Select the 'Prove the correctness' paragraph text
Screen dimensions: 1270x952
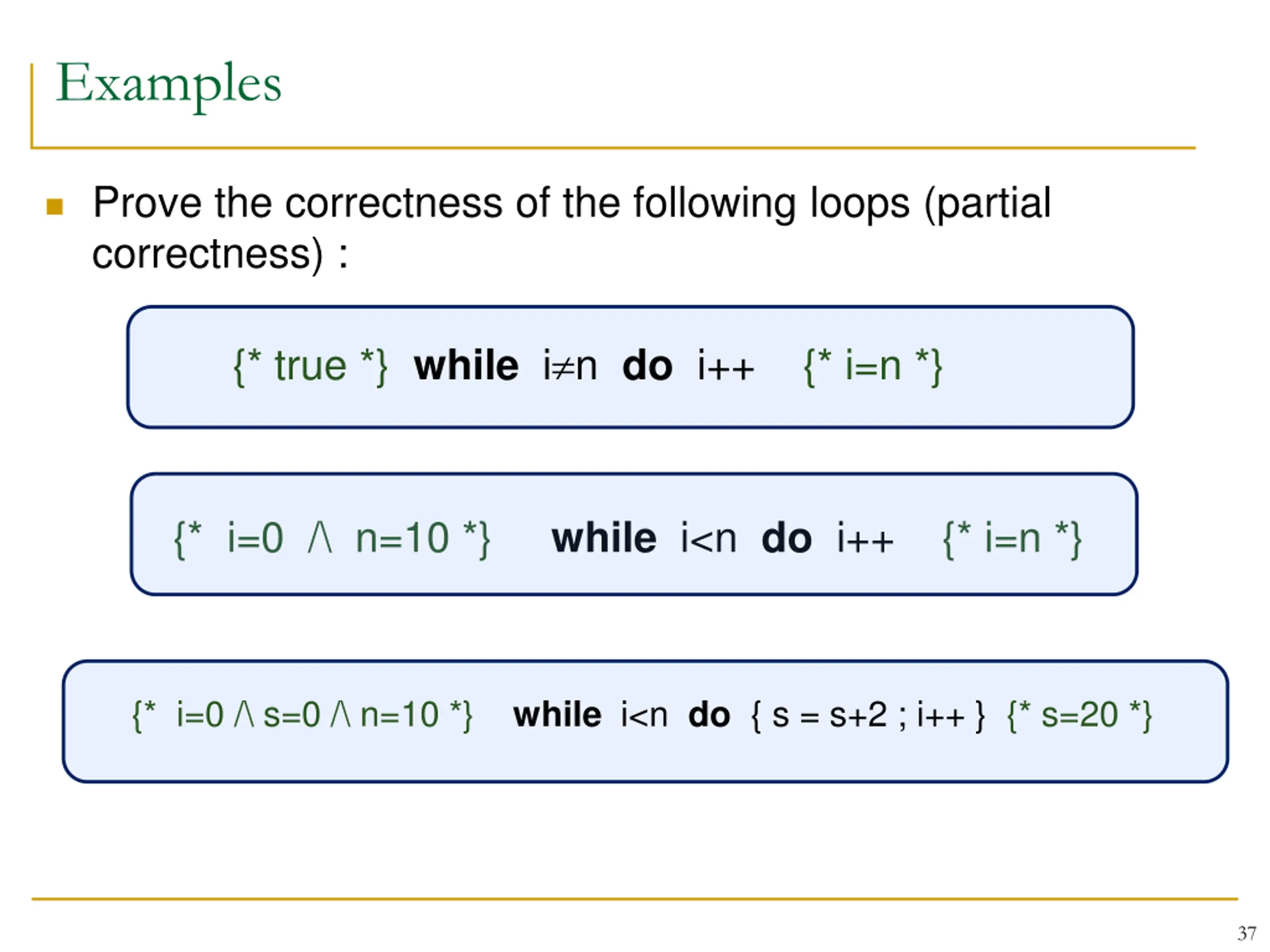click(x=571, y=228)
